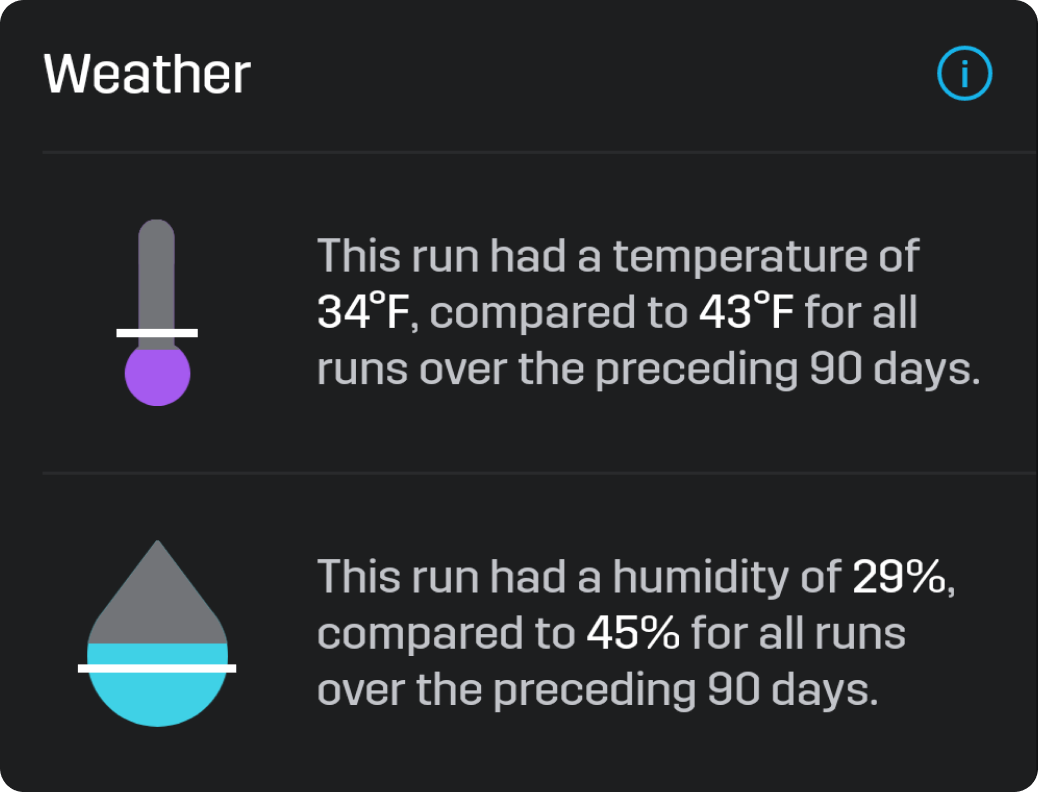Click the humidity water droplet icon
Image resolution: width=1038 pixels, height=792 pixels.
[x=157, y=634]
